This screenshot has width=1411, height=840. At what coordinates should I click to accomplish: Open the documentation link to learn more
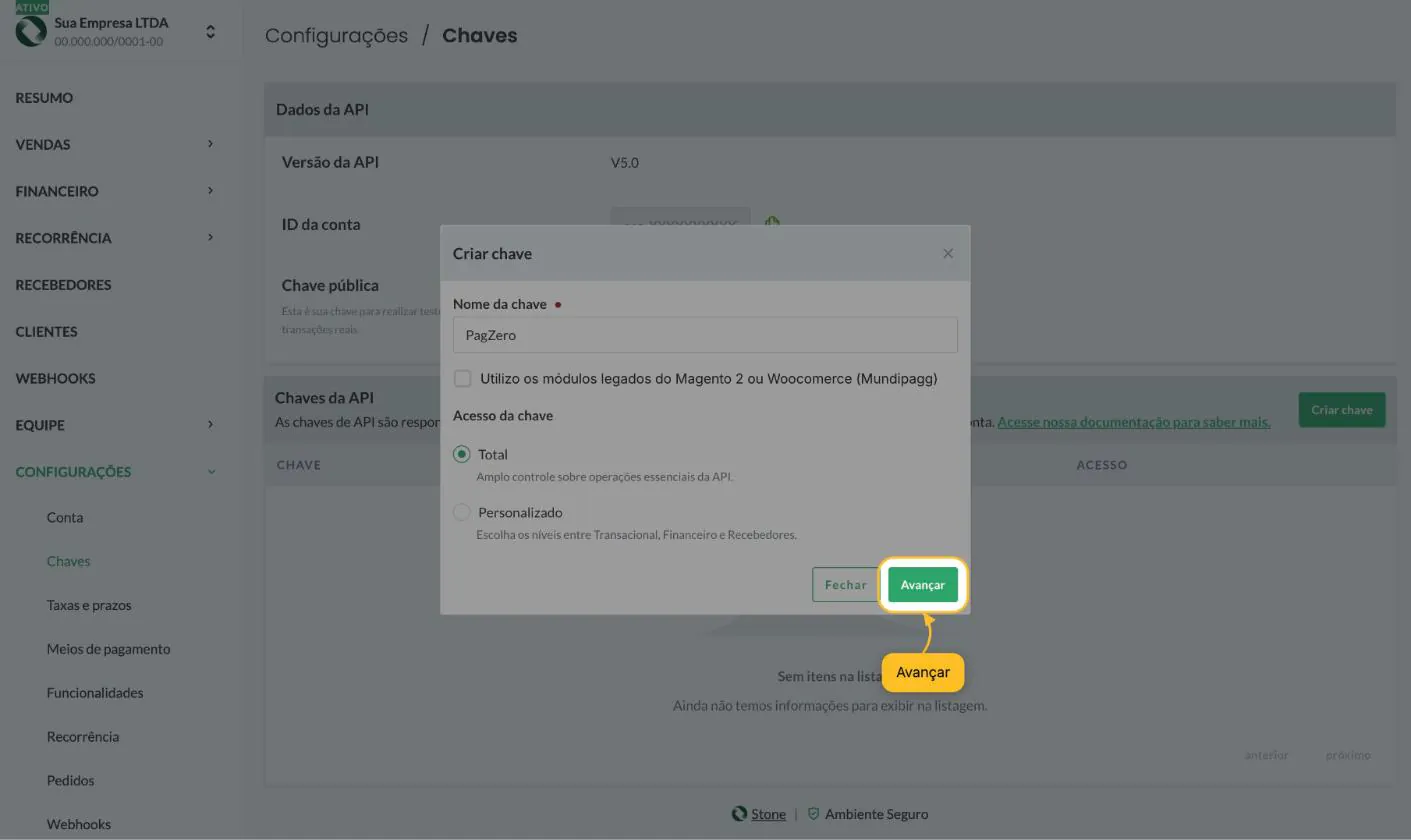pyautogui.click(x=1133, y=422)
